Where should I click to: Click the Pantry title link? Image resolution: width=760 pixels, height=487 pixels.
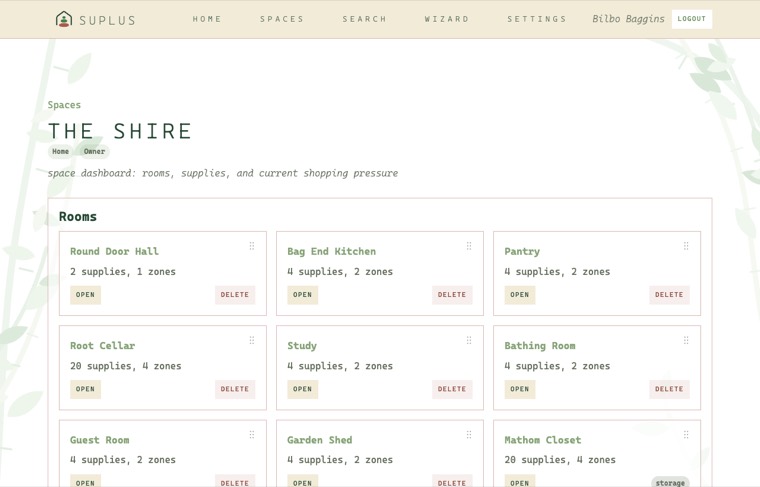tap(522, 251)
